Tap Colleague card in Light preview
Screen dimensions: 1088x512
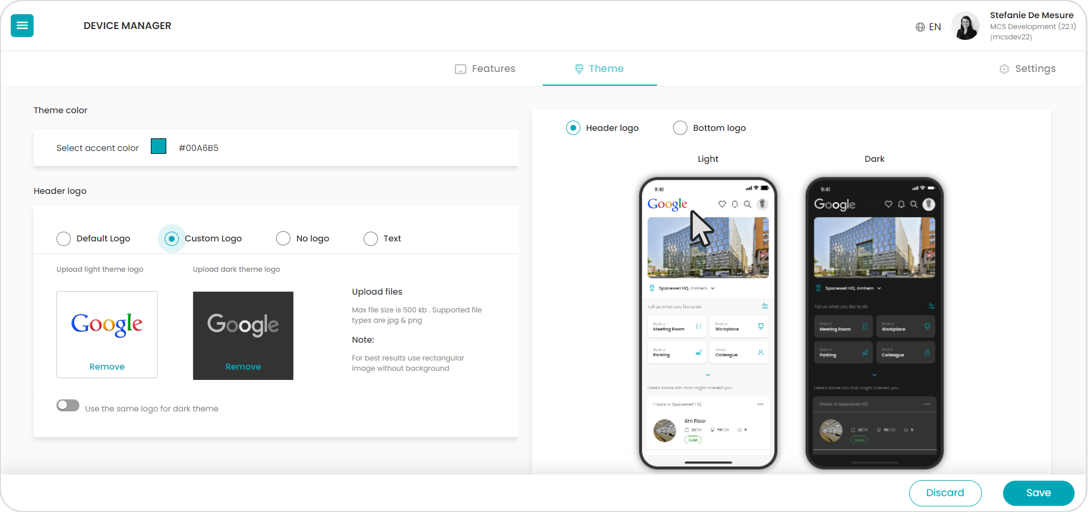click(x=739, y=352)
